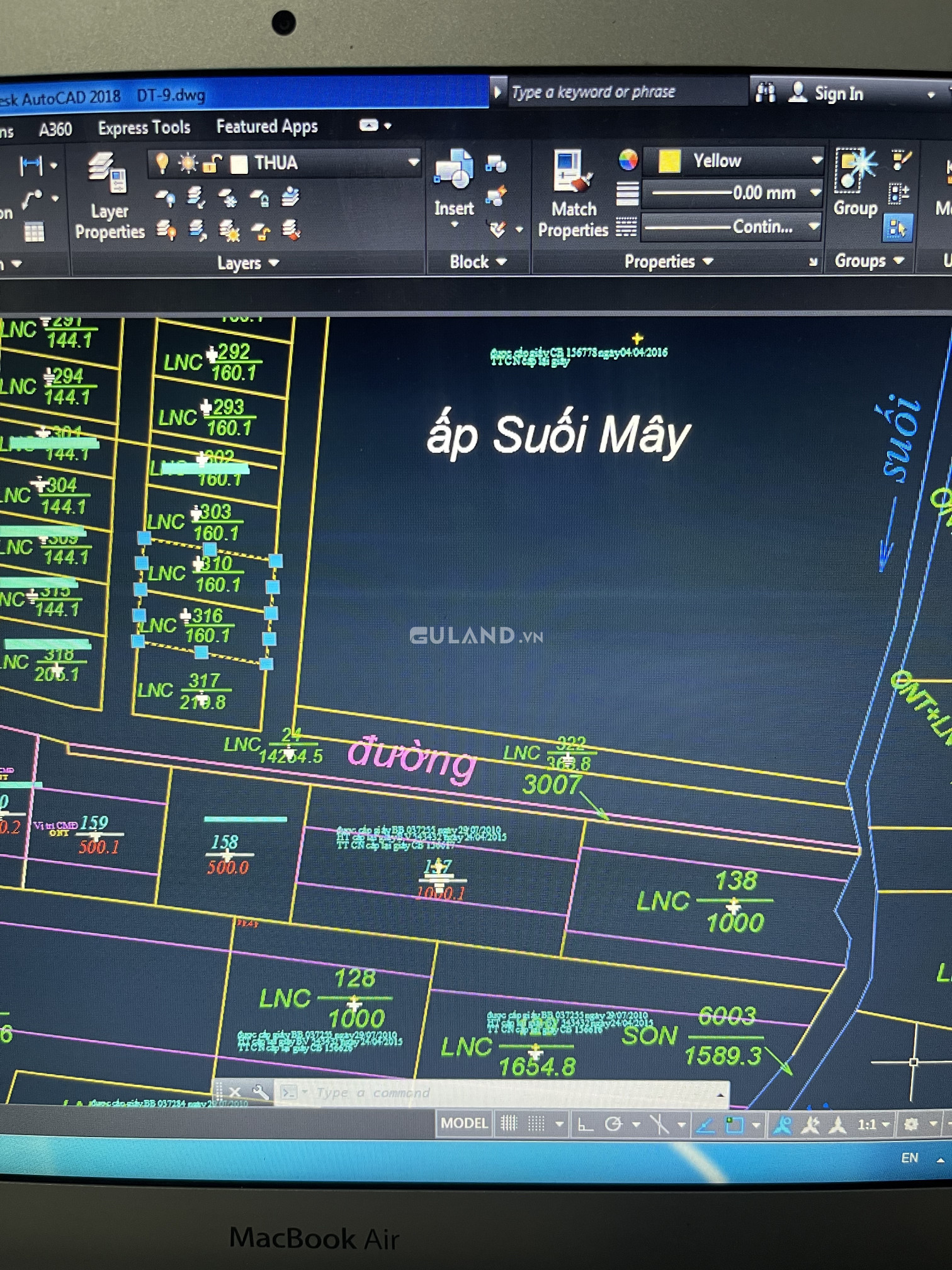Select the 'ấp Suối Mây' text in drawing
Image resolution: width=952 pixels, height=1270 pixels.
tap(559, 435)
